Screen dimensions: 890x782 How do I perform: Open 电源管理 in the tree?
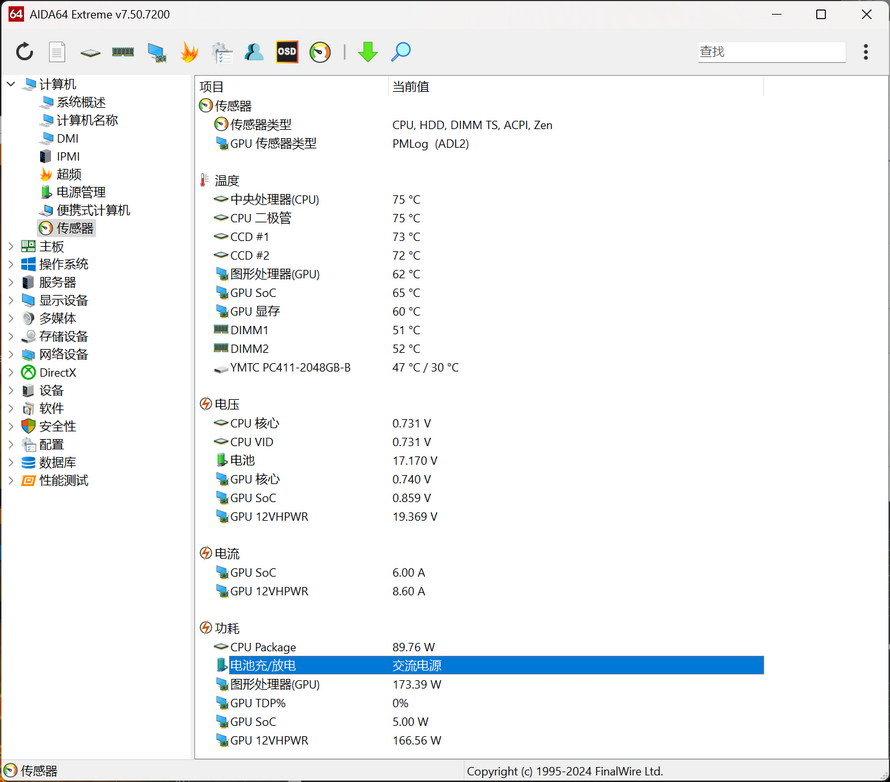tap(80, 192)
